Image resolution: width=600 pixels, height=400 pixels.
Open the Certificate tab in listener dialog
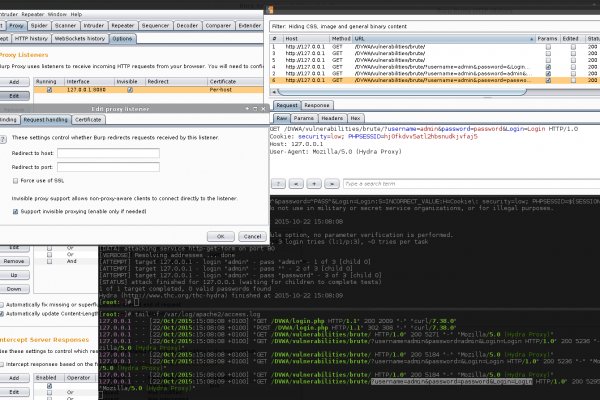tap(88, 119)
